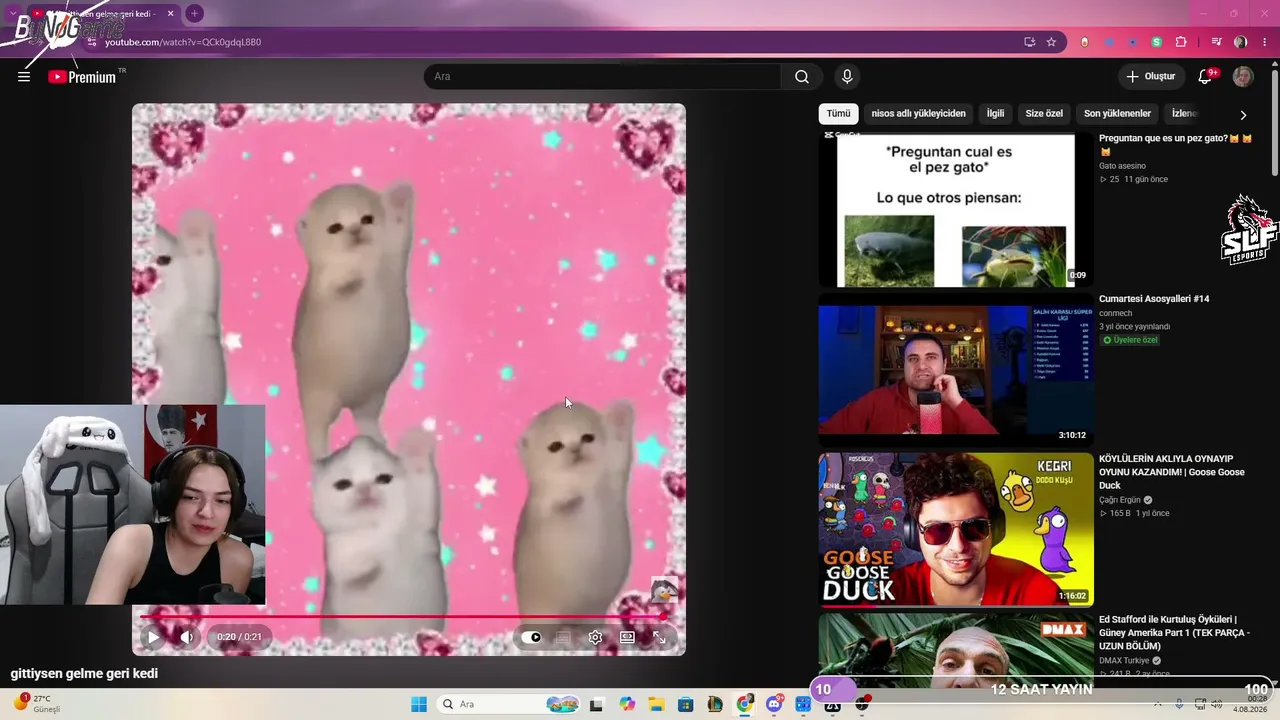Open a new browser tab
The width and height of the screenshot is (1280, 720).
tap(195, 13)
